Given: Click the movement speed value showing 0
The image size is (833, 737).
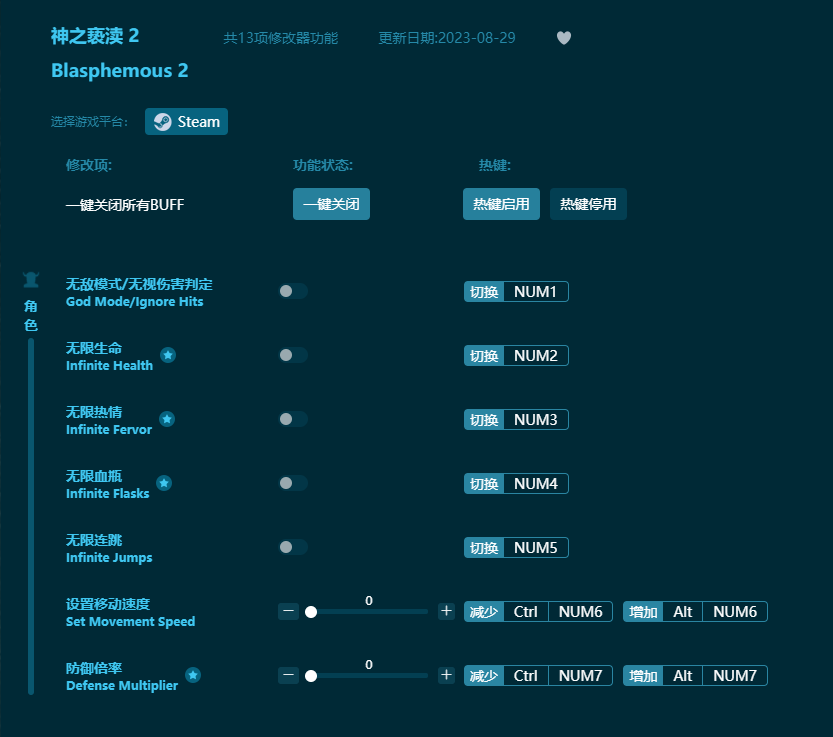Looking at the screenshot, I should tap(368, 600).
